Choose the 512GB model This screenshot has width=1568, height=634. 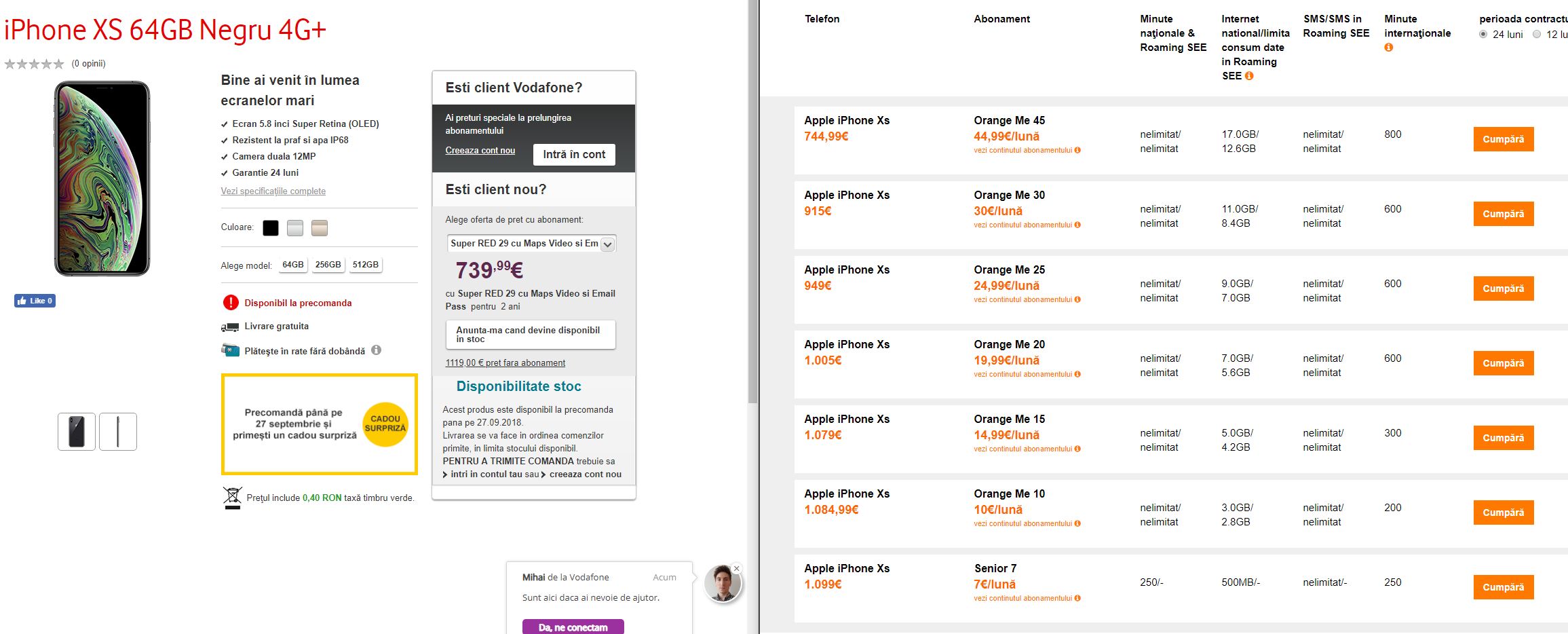click(366, 265)
